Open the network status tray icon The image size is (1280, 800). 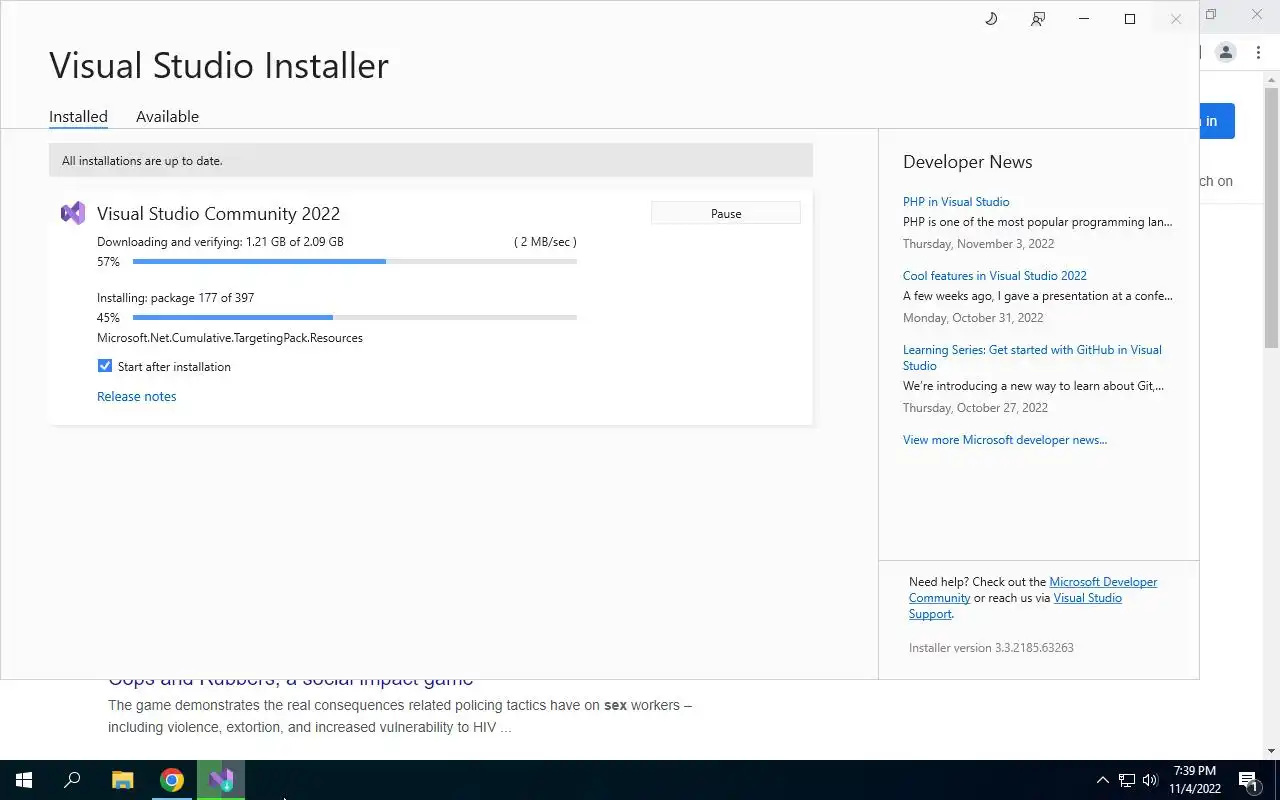pos(1127,780)
